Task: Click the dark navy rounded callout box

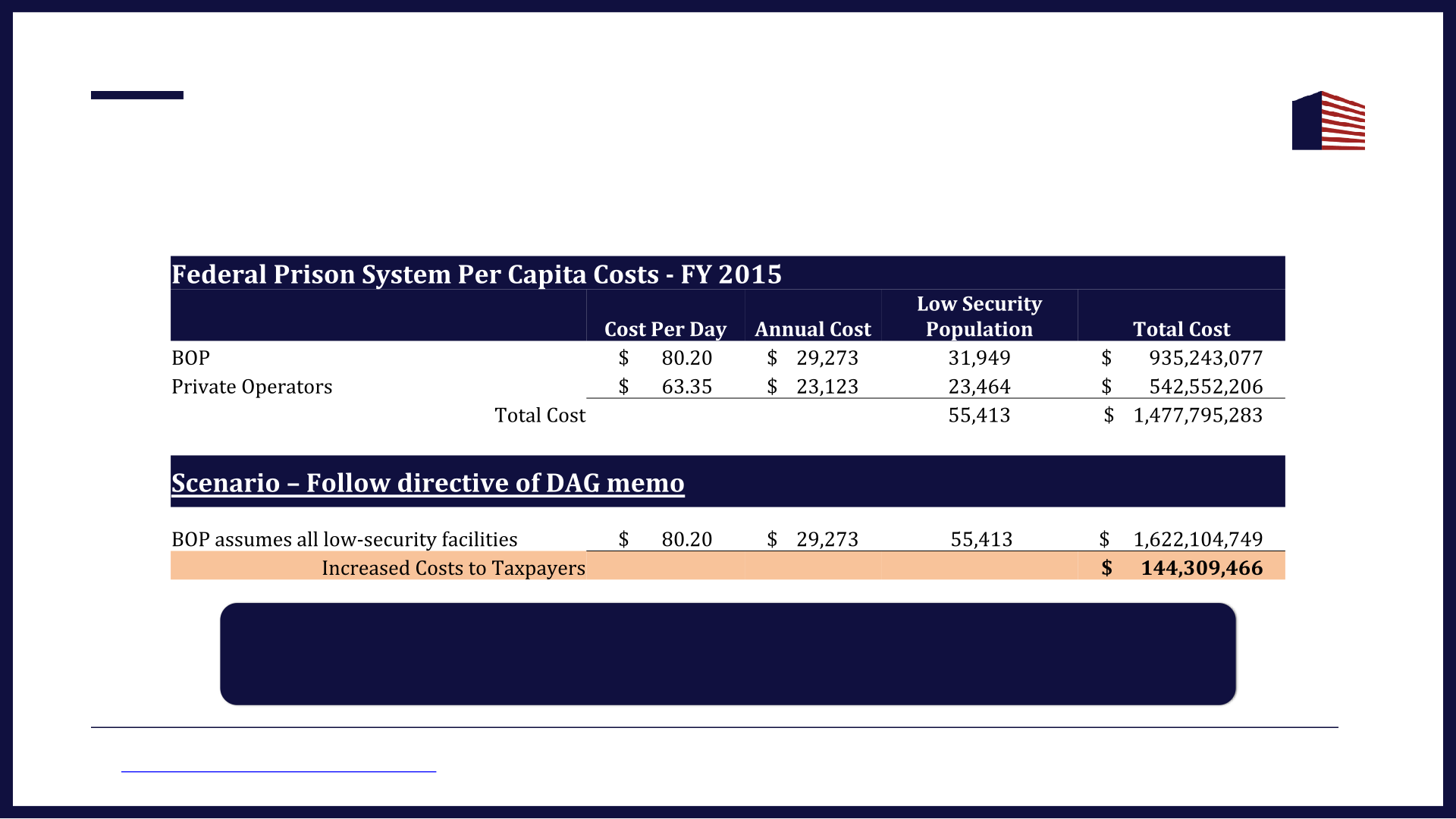Action: (x=728, y=654)
